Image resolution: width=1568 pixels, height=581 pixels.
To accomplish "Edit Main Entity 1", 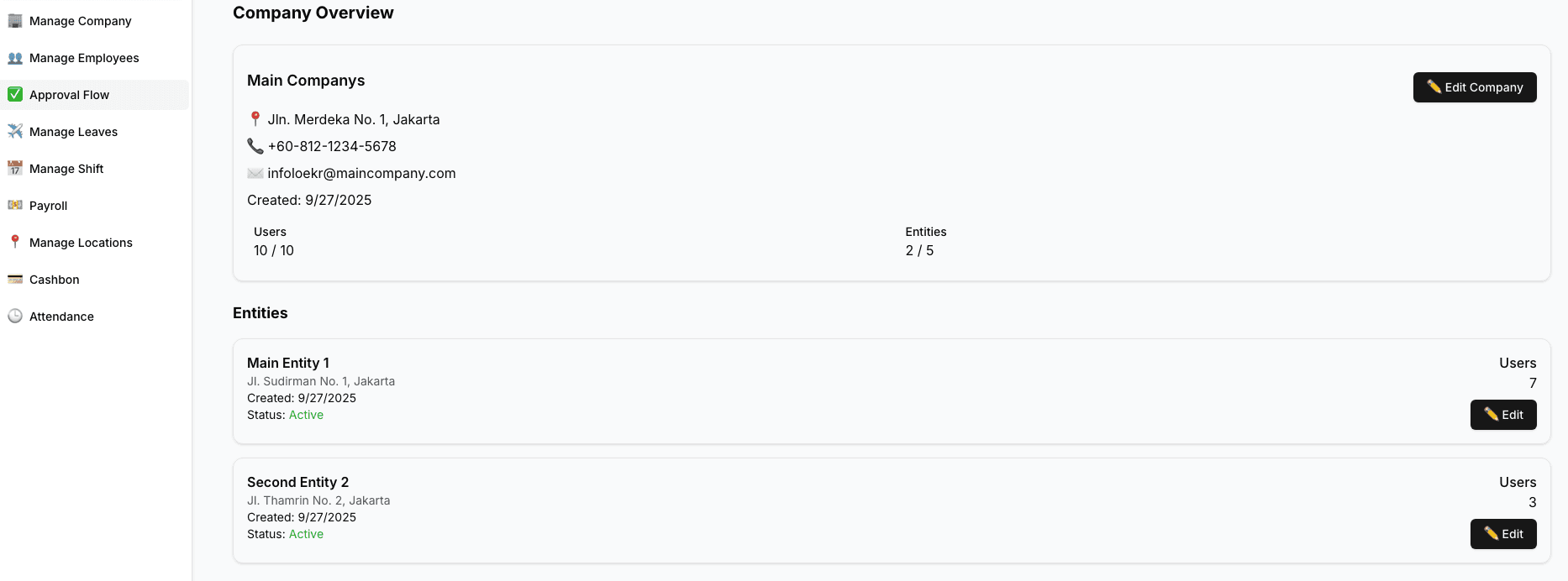I will pos(1502,415).
